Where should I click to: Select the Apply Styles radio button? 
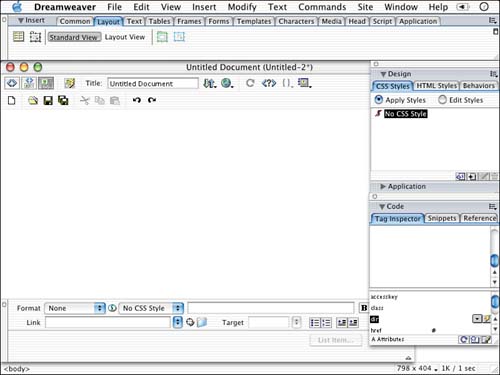point(379,99)
